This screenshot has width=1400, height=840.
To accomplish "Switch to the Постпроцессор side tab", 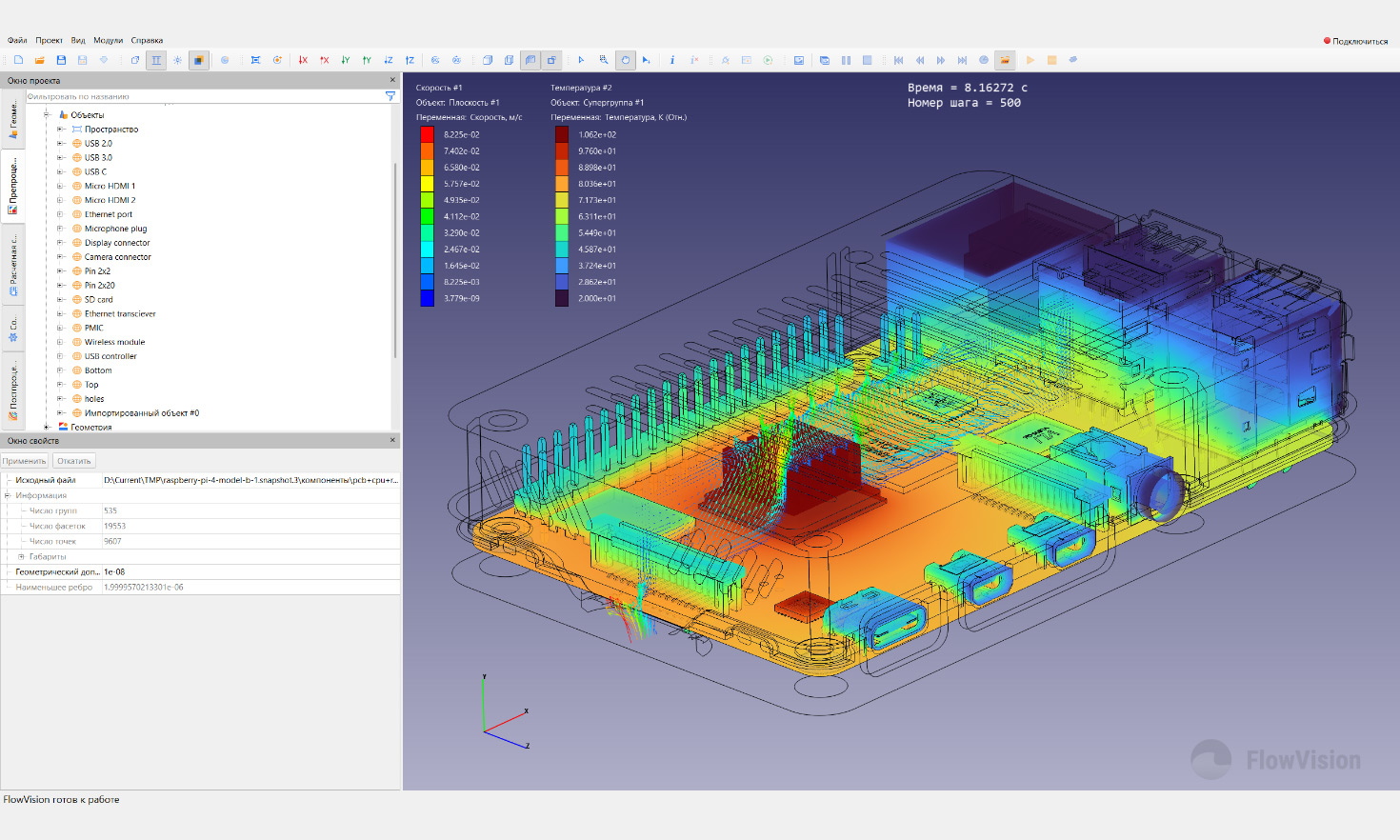I will tap(12, 391).
